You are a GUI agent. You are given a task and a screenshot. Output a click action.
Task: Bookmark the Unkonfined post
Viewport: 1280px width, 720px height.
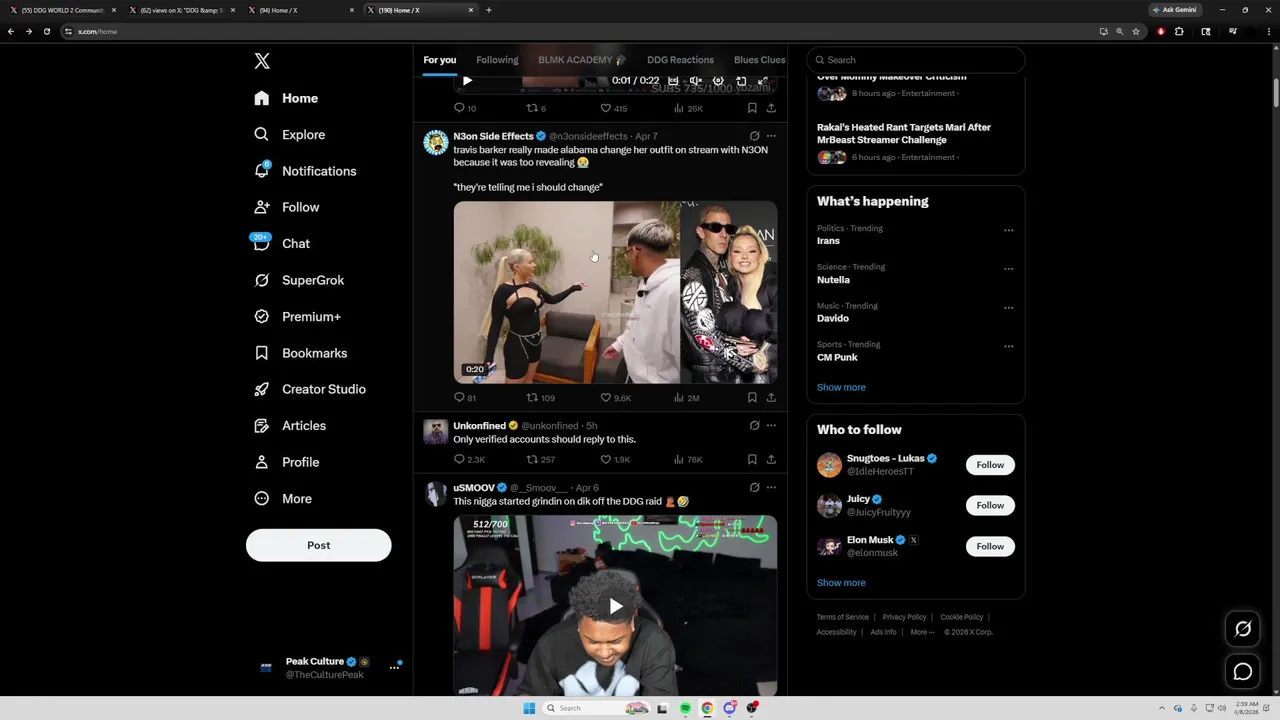coord(752,459)
